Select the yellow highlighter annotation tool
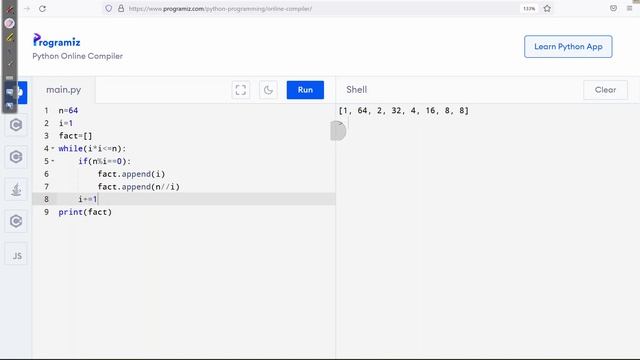The image size is (640, 360). pos(9,38)
